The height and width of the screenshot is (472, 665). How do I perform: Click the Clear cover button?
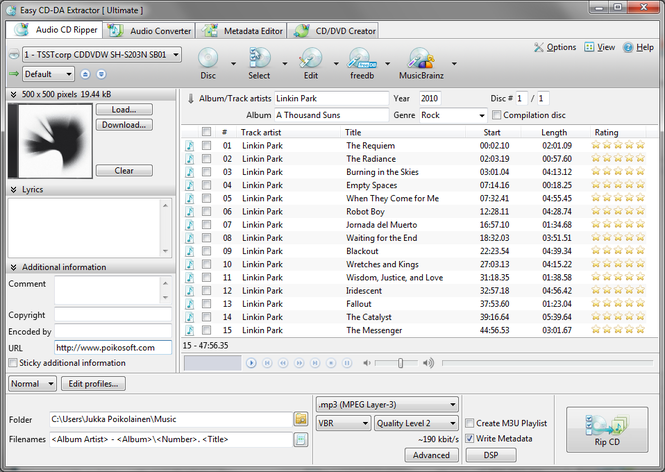[x=124, y=170]
